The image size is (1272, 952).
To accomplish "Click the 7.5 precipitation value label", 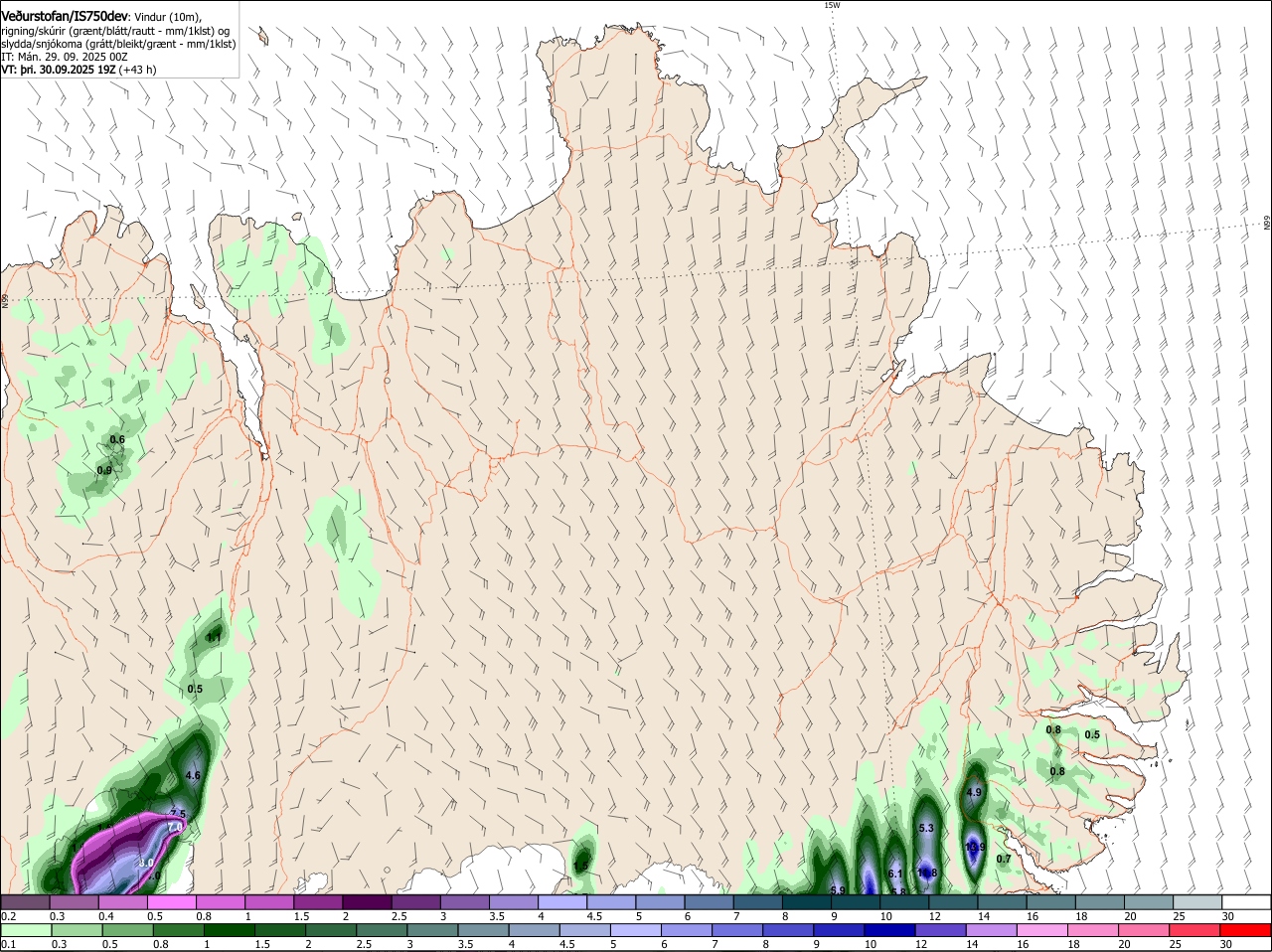I will (178, 814).
